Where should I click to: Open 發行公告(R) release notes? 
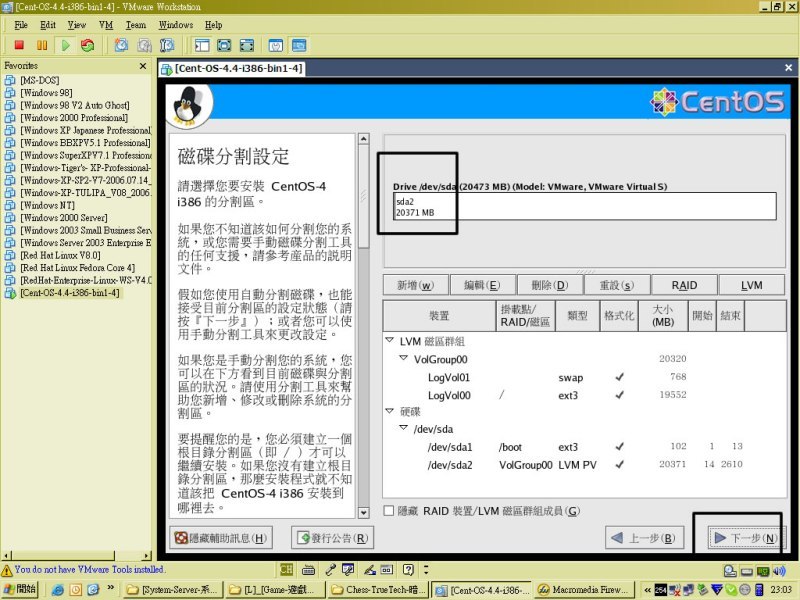(333, 538)
